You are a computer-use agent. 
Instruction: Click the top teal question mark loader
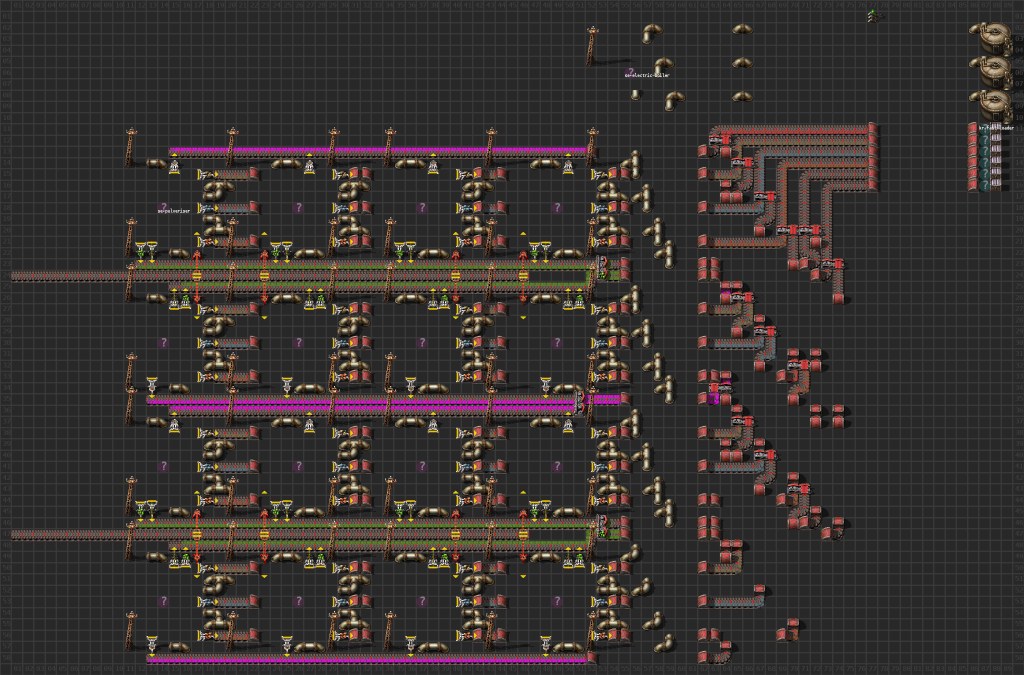point(983,141)
